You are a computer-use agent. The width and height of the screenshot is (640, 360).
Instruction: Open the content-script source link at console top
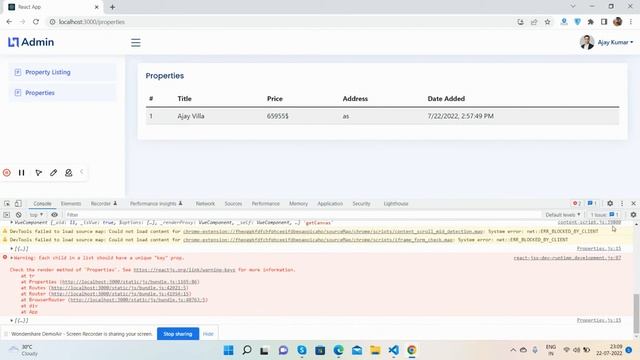click(589, 222)
